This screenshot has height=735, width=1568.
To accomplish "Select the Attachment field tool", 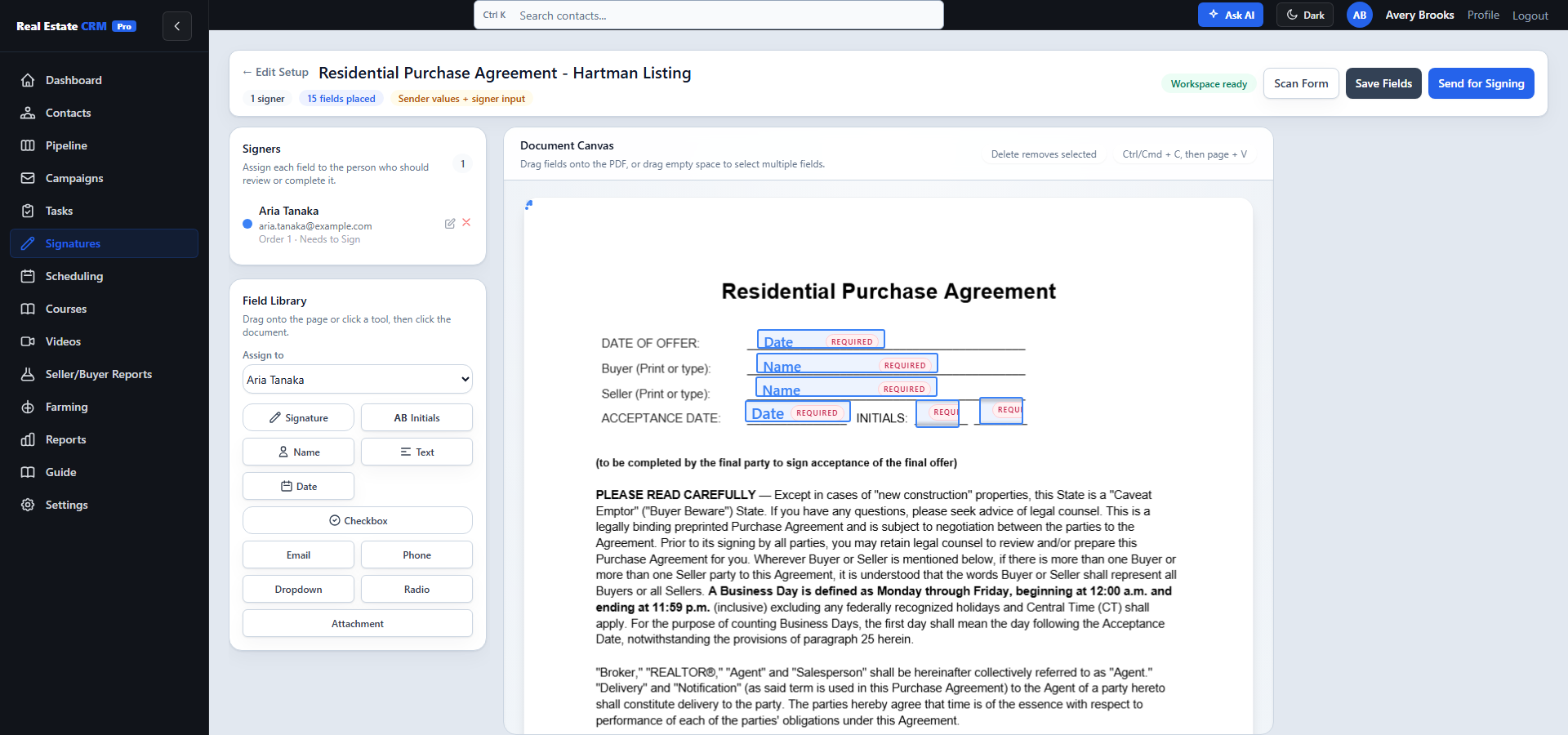I will click(x=358, y=623).
